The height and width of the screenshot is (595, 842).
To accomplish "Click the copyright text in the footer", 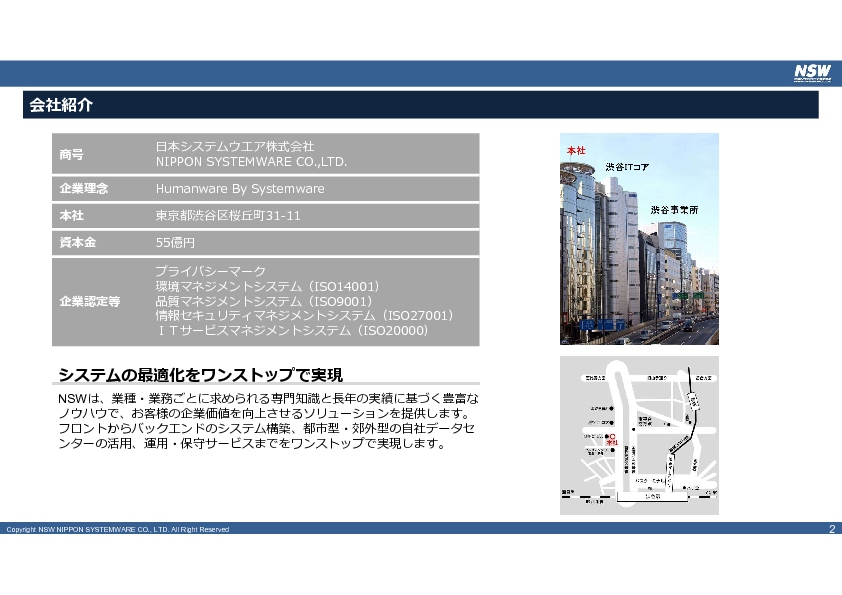I will pos(118,529).
